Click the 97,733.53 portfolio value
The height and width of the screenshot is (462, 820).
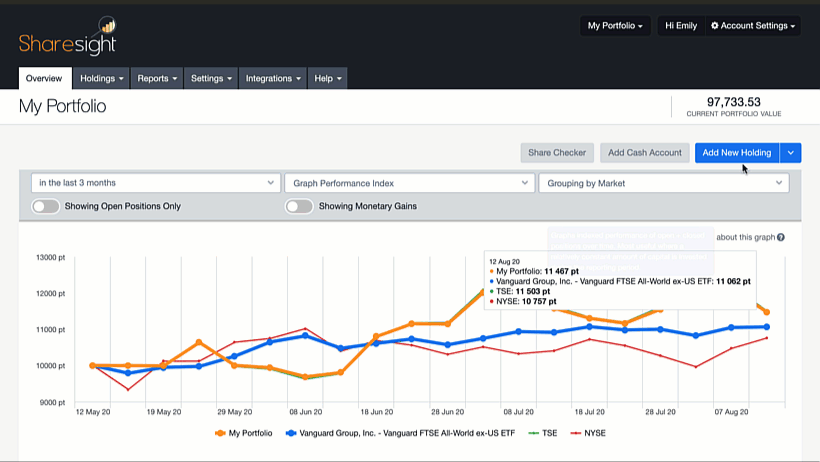[734, 102]
